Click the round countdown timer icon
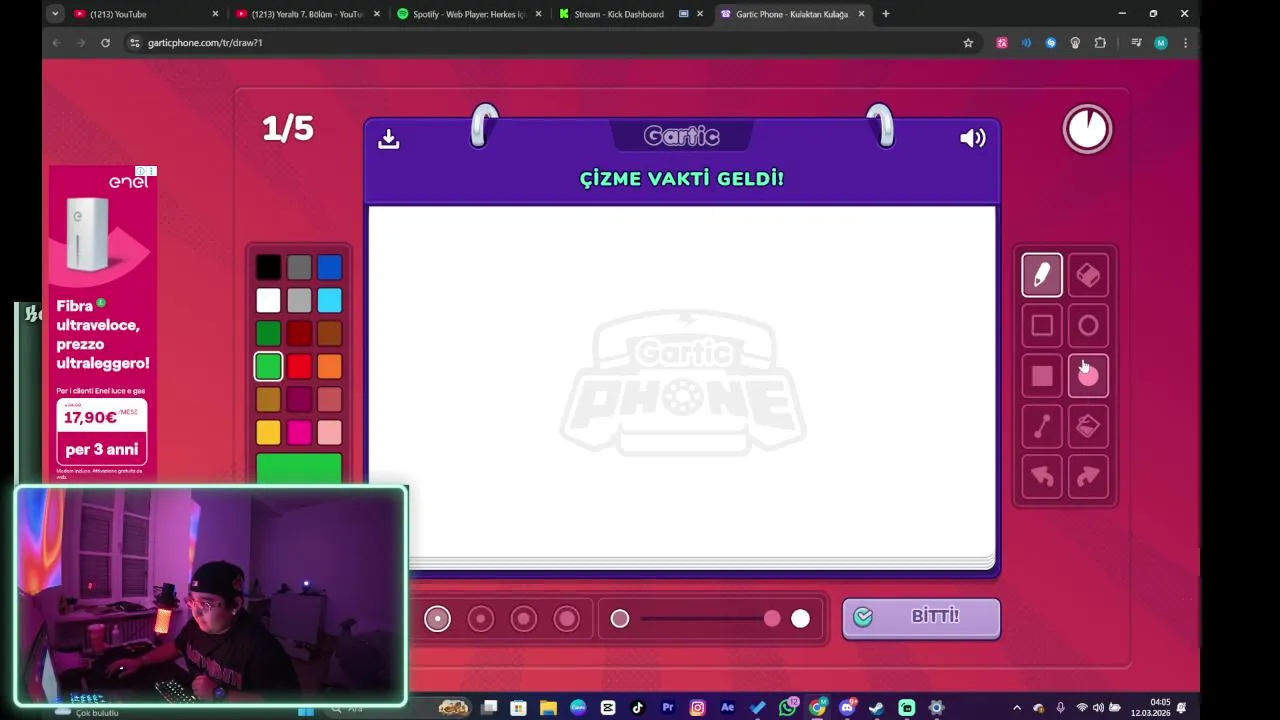The image size is (1280, 720). (x=1087, y=129)
